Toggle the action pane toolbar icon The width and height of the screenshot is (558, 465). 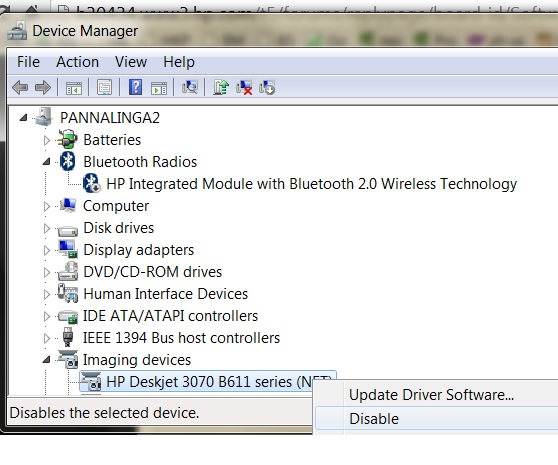pyautogui.click(x=159, y=88)
